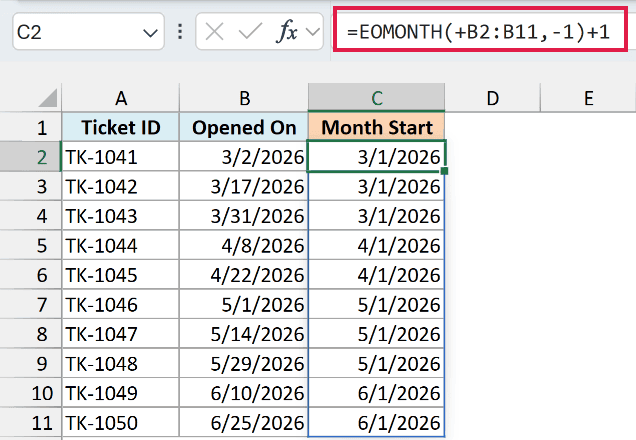
Task: Open the Insert Function fx dialog
Action: (287, 32)
